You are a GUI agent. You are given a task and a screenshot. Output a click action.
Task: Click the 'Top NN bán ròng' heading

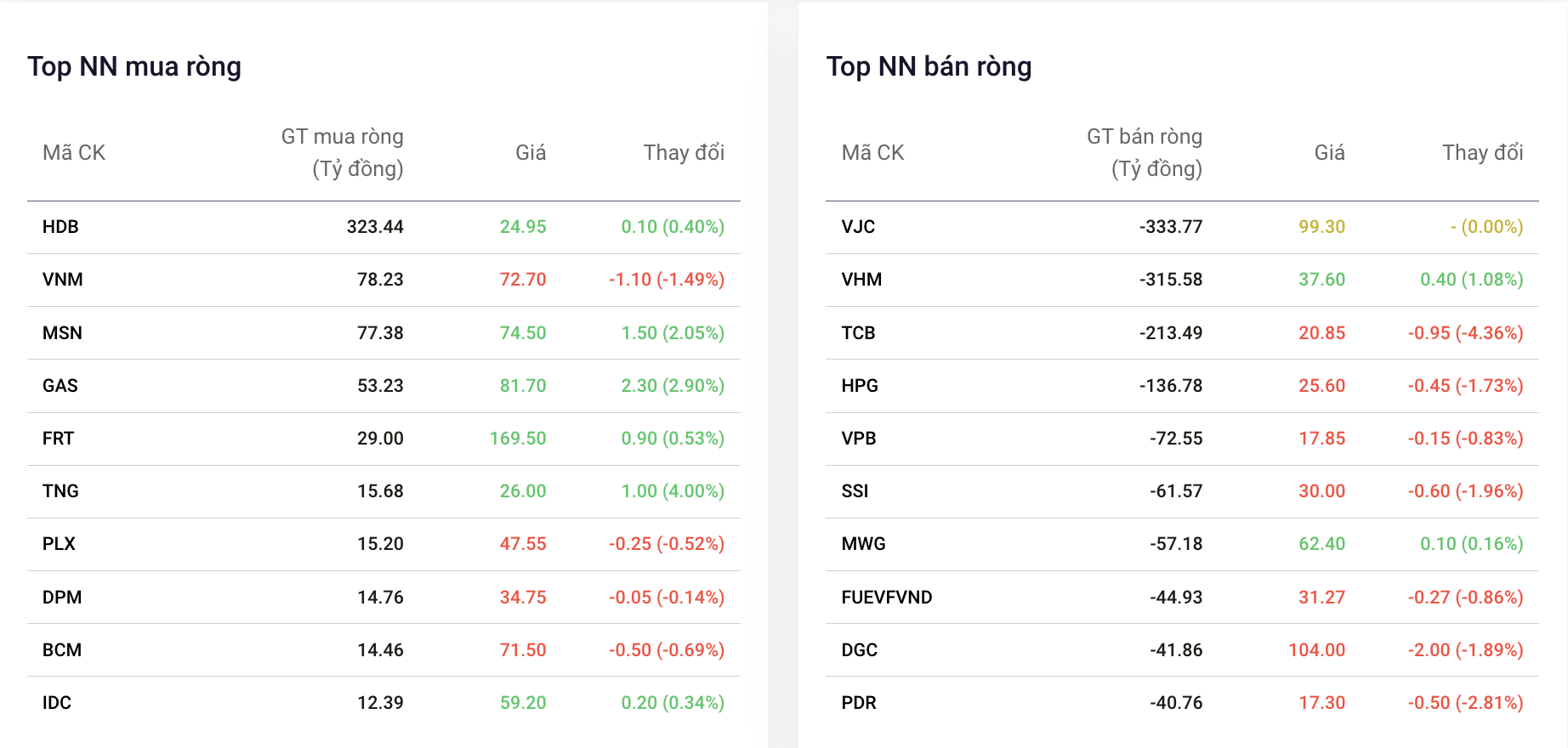(929, 66)
